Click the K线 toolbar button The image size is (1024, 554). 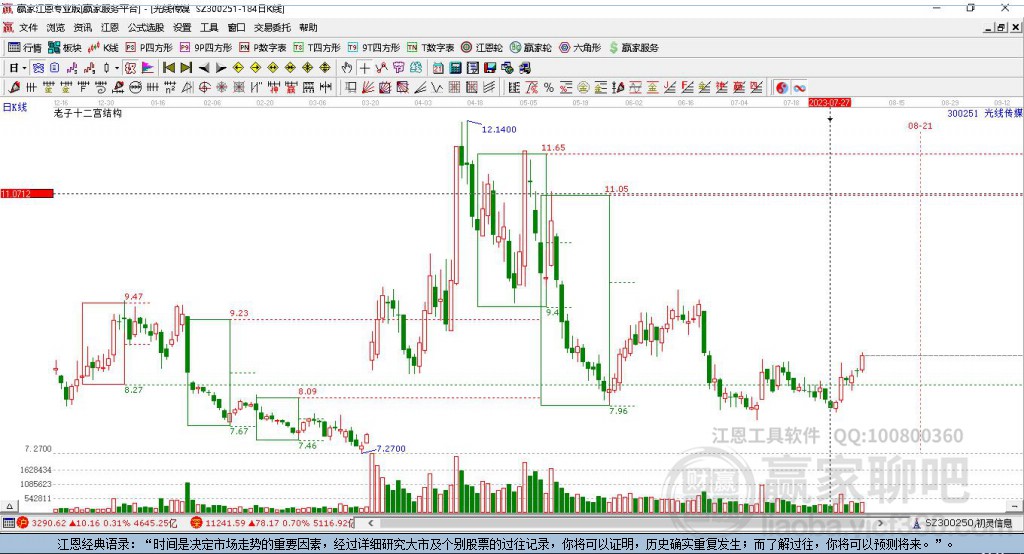tap(103, 48)
